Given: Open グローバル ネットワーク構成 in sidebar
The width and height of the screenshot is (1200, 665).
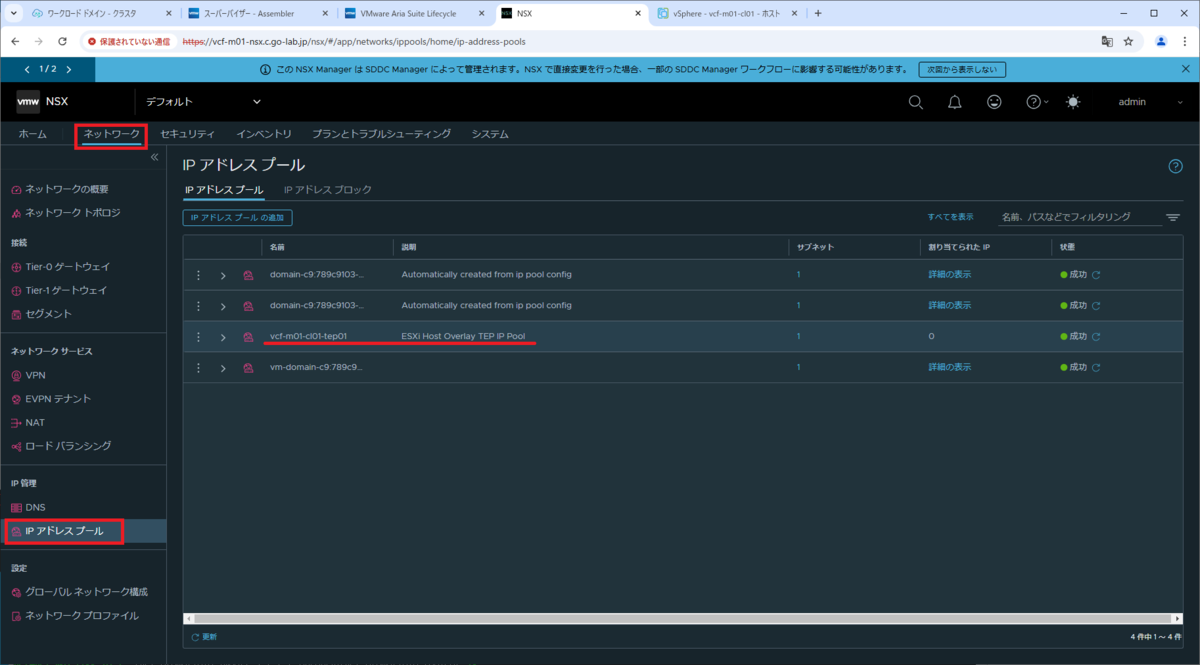Looking at the screenshot, I should [86, 592].
